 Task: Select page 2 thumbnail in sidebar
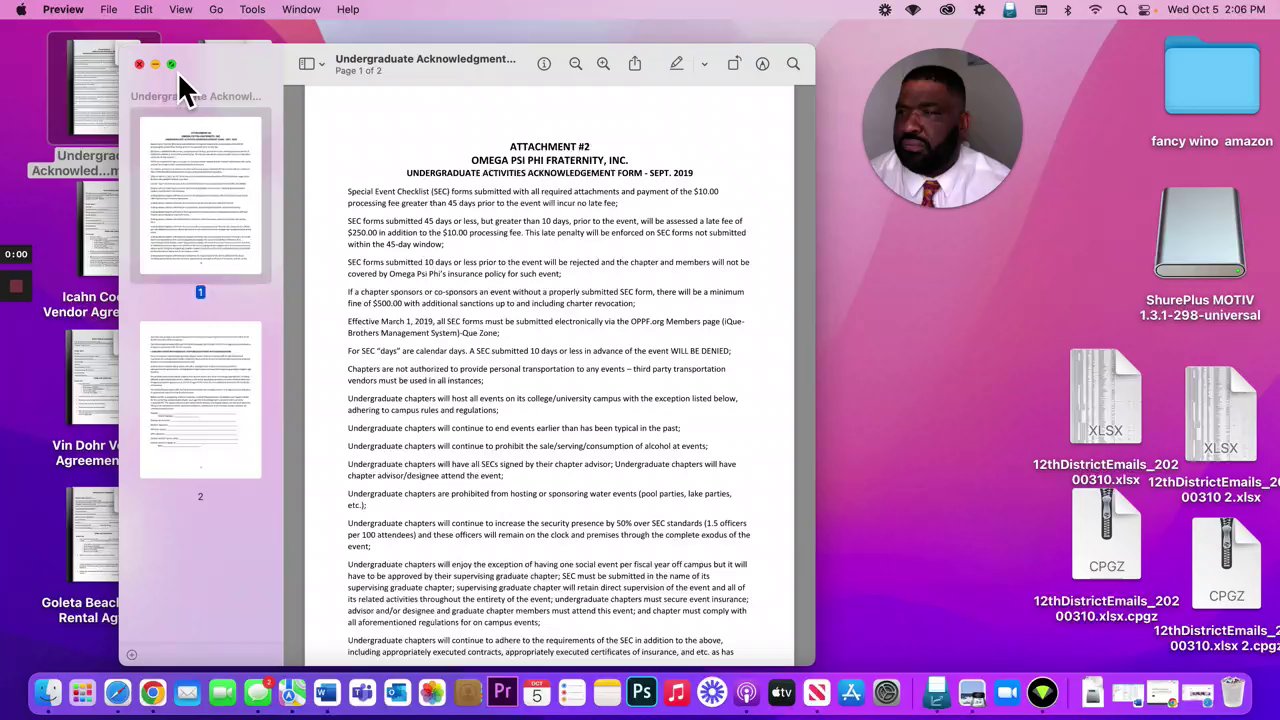[x=200, y=400]
